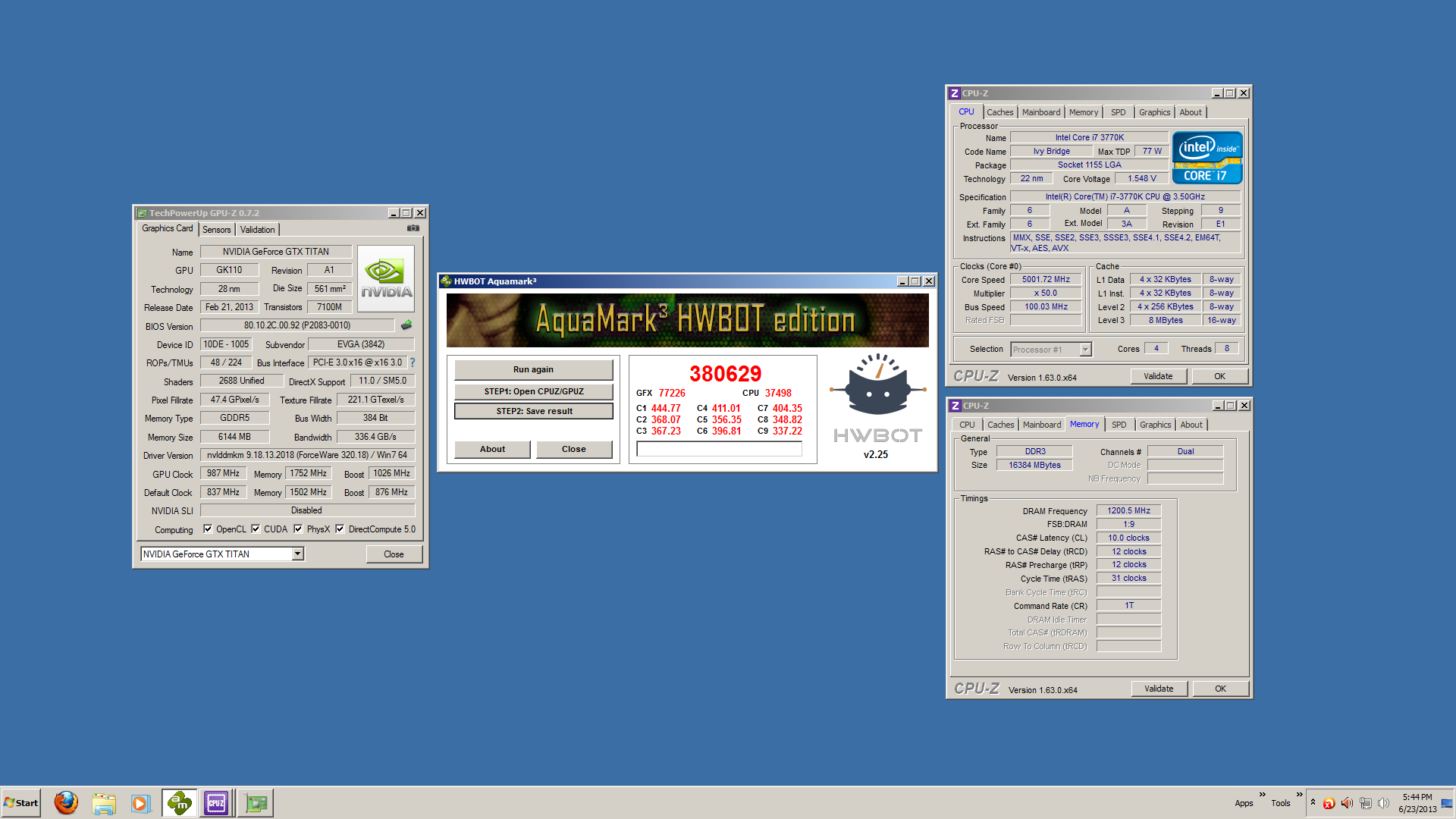Open the SPD tab in lower CPU-Z
This screenshot has width=1456, height=819.
1119,425
